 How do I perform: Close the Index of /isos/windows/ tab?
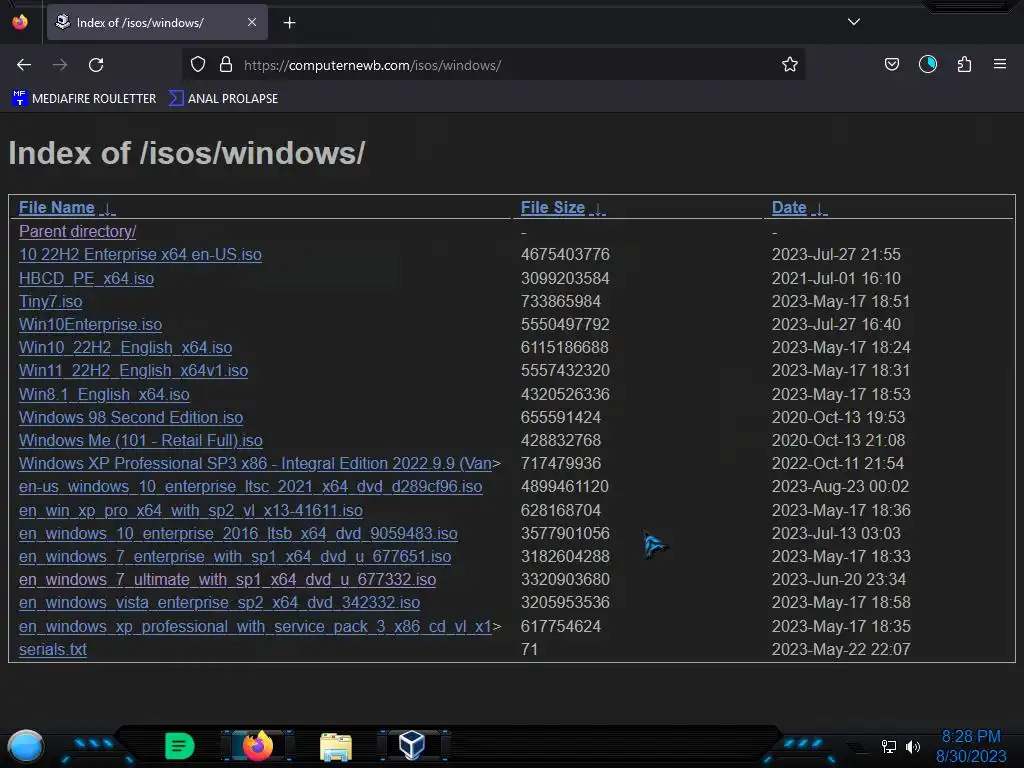pos(252,22)
